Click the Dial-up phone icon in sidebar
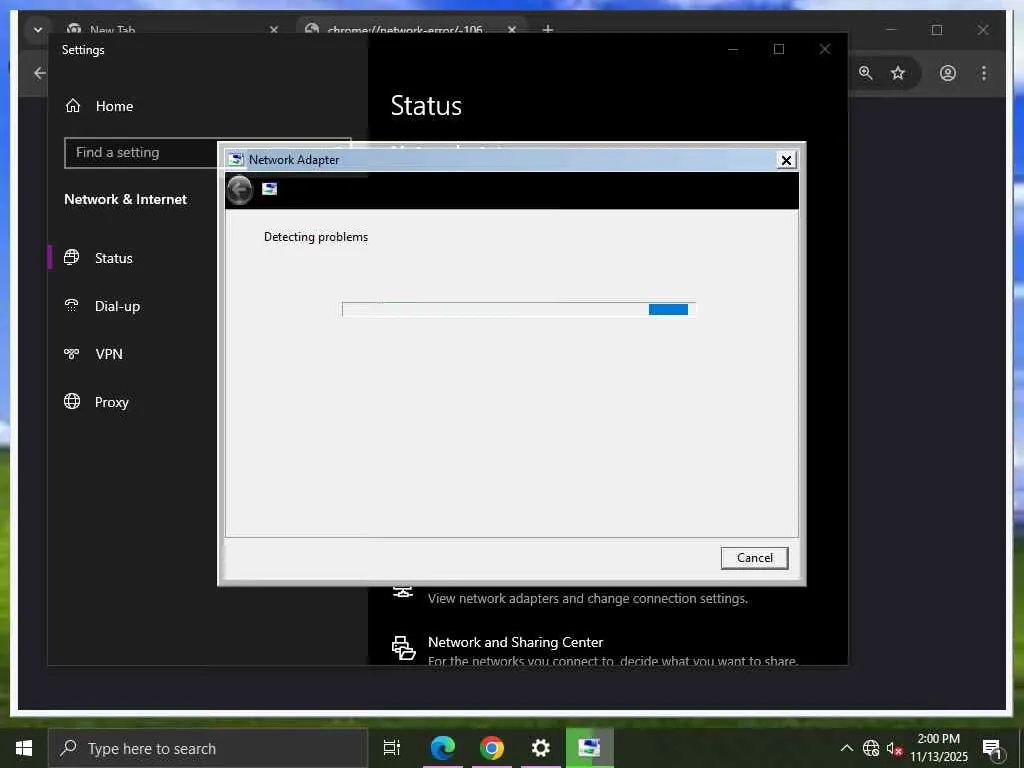The image size is (1024, 768). tap(72, 306)
